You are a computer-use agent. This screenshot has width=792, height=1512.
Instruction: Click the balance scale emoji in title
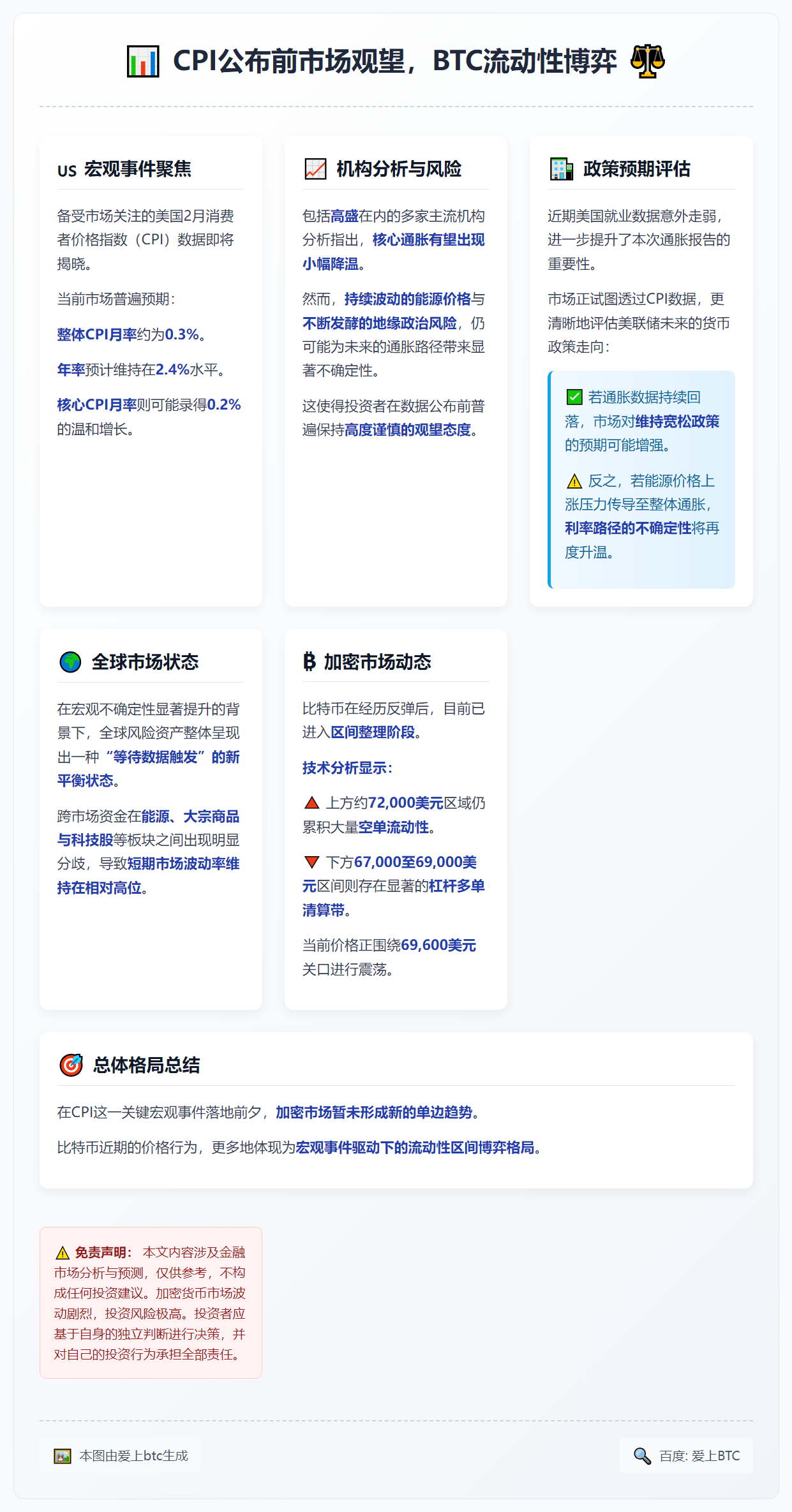tap(647, 61)
